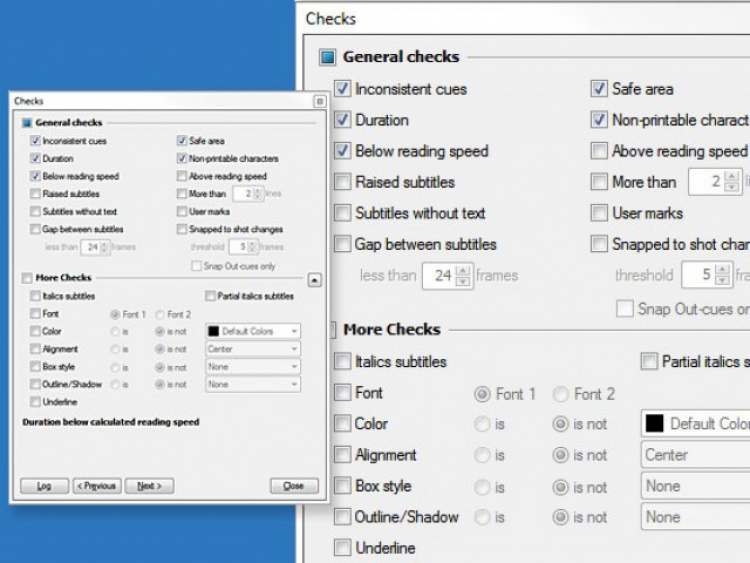This screenshot has height=563, width=750.
Task: Uncheck Non-printable characters in the small dialog
Action: (x=181, y=158)
